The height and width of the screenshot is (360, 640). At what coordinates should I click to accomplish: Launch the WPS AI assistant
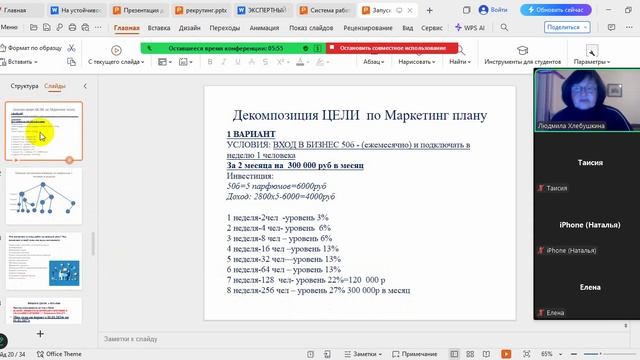(x=470, y=27)
